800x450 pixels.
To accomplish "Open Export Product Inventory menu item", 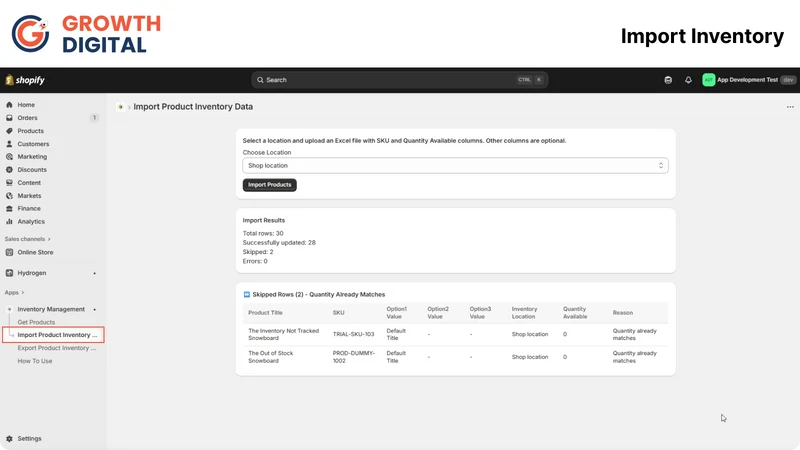I will tap(57, 348).
